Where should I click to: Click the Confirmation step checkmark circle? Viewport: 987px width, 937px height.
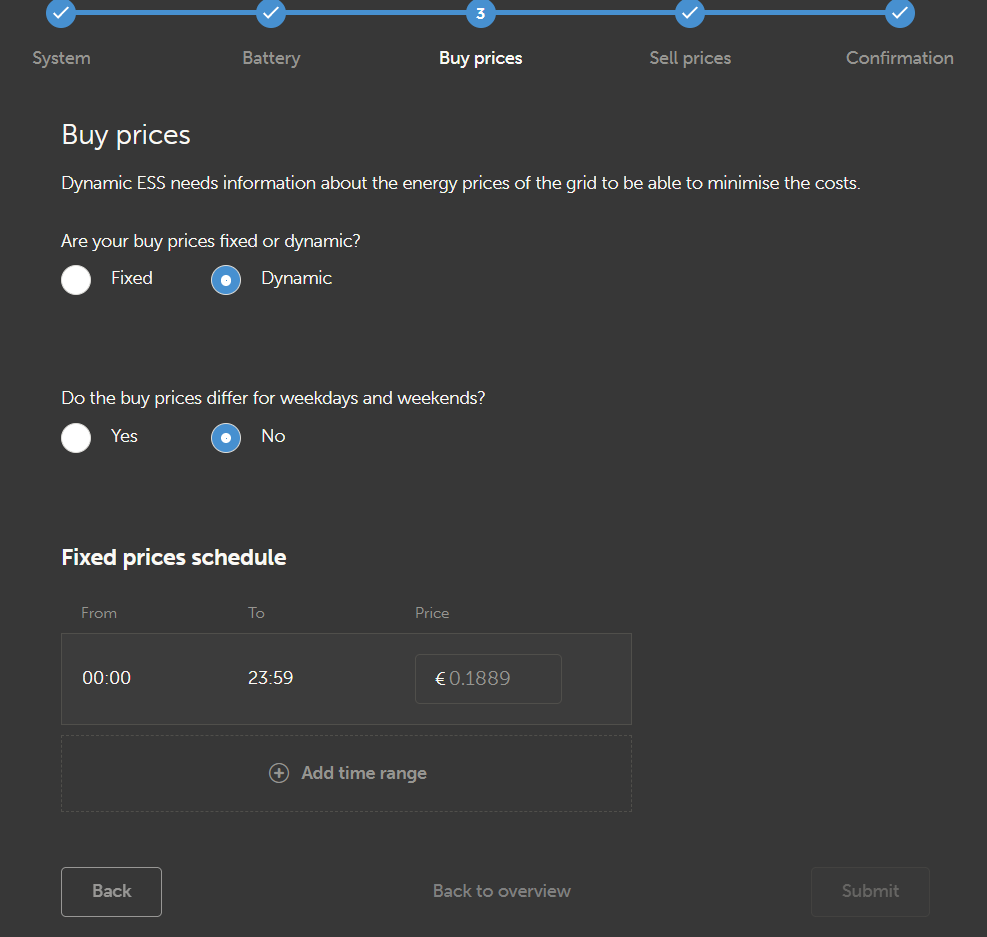coord(900,13)
